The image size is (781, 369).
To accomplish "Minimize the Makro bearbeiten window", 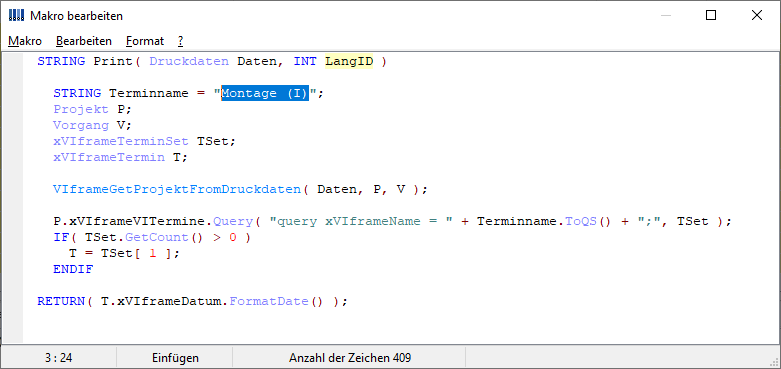I will point(665,15).
